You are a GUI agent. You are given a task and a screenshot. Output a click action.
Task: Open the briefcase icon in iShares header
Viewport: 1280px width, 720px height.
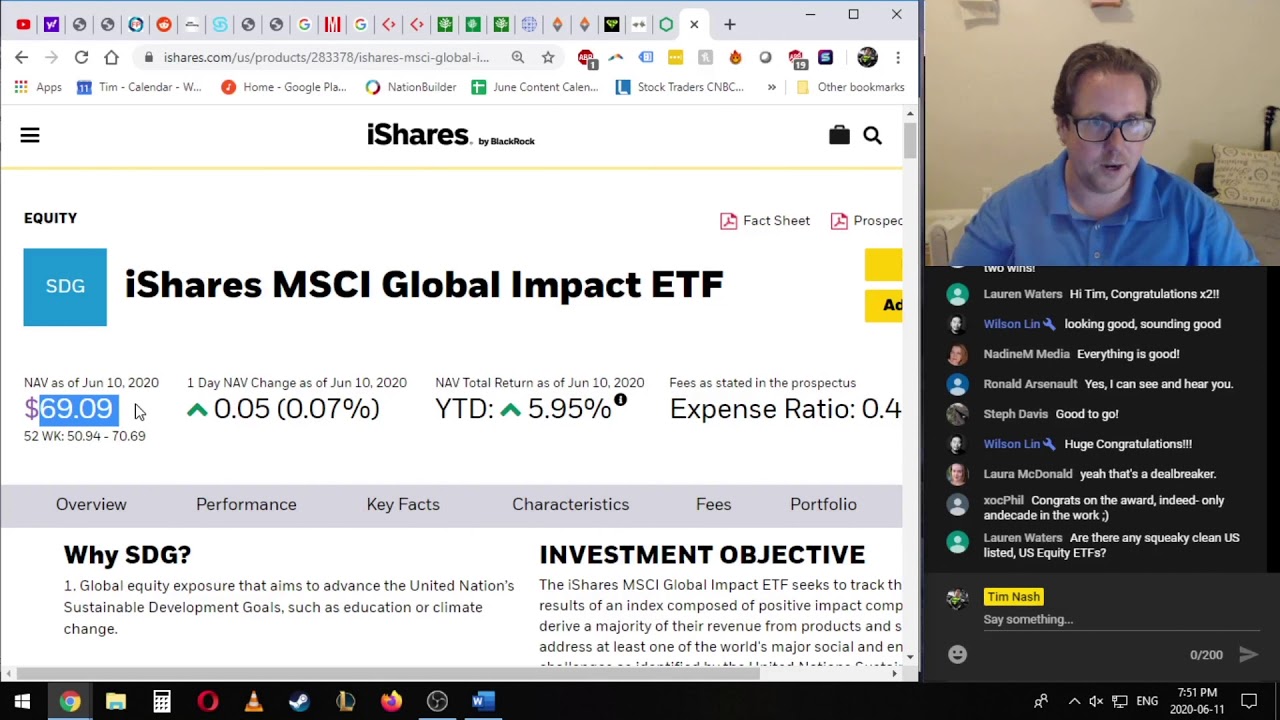pos(839,135)
